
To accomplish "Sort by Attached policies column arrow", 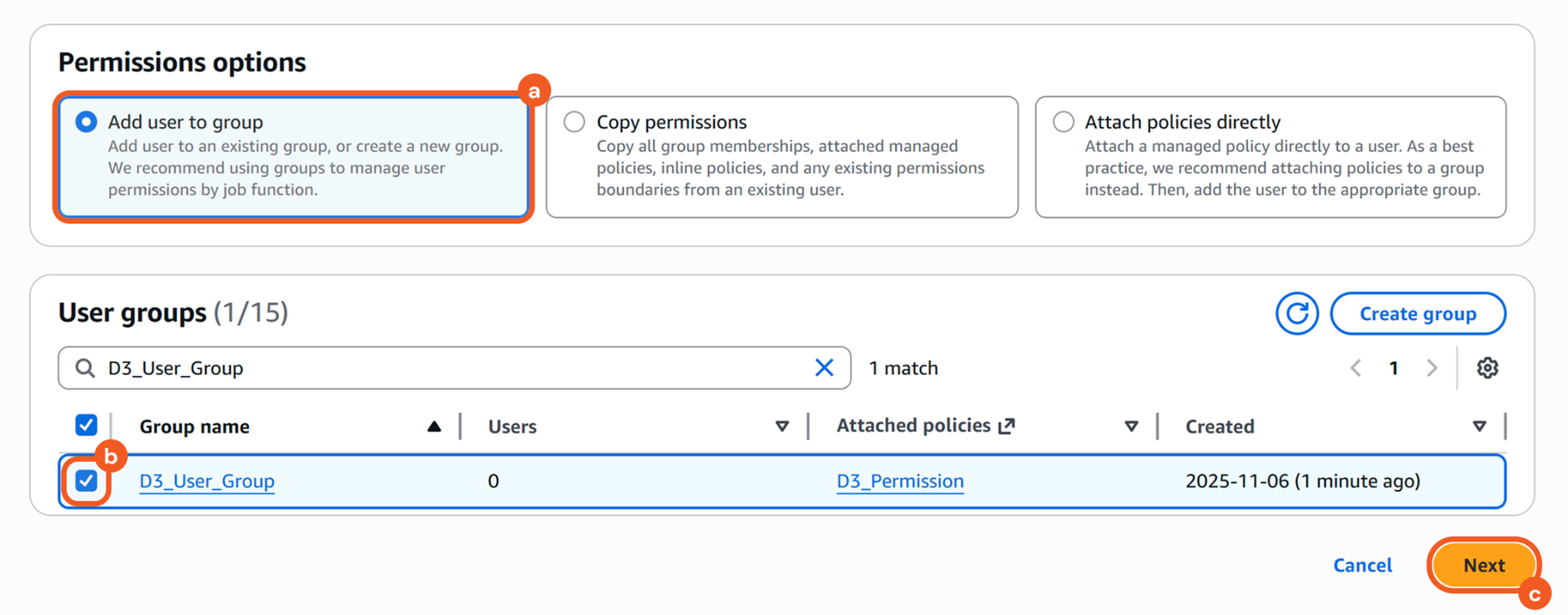I will 1131,427.
